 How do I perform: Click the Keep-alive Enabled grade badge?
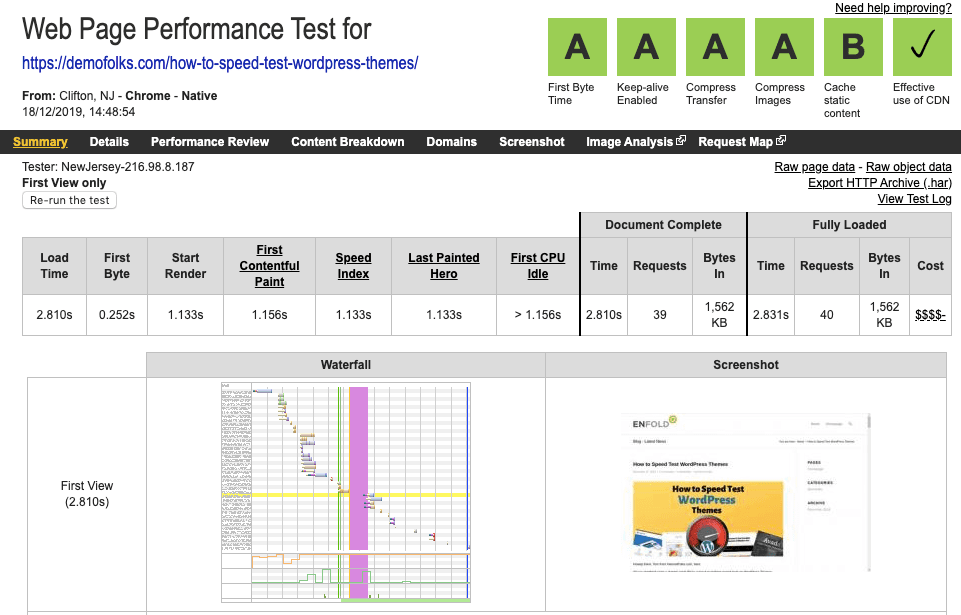tap(647, 47)
